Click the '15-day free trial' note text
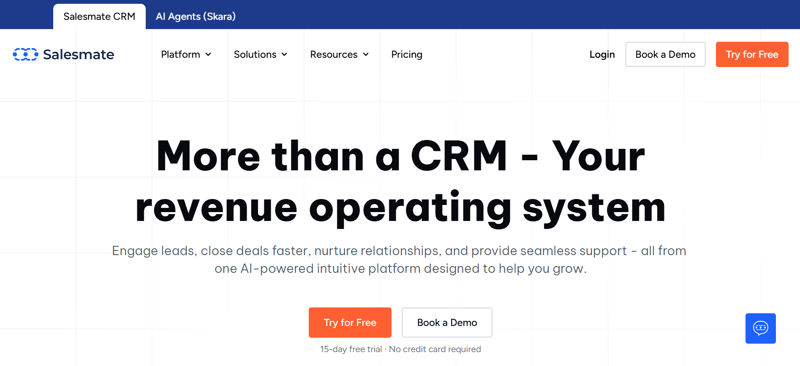The image size is (800, 366). click(x=401, y=350)
